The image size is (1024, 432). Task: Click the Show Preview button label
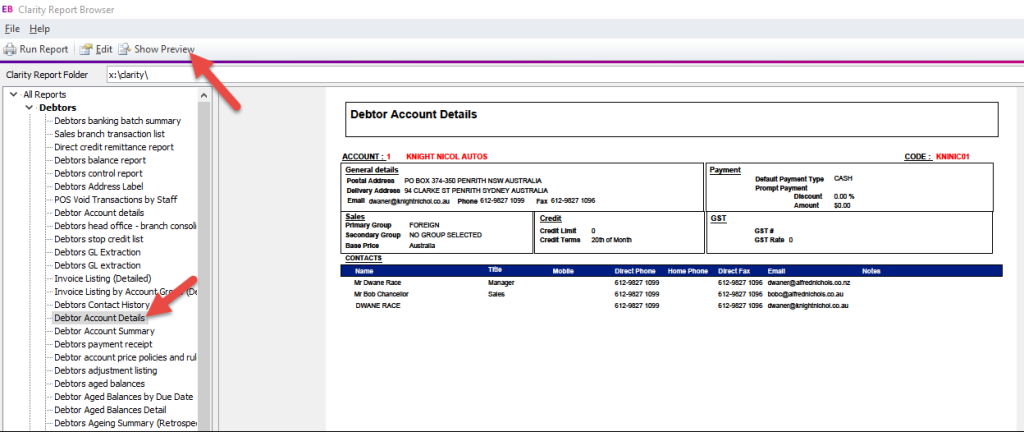[x=164, y=49]
